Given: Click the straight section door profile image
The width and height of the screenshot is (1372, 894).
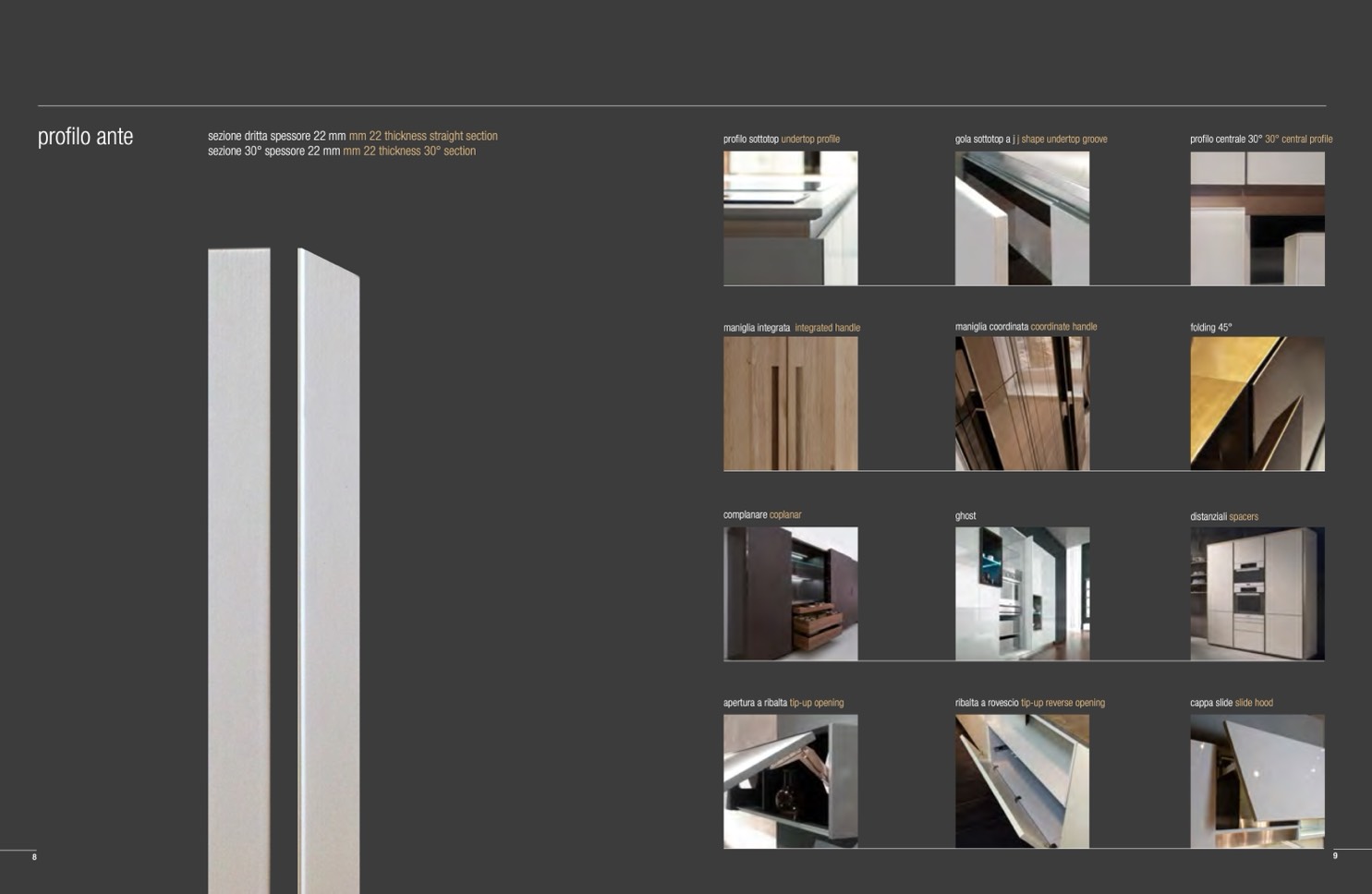Looking at the screenshot, I should [239, 568].
